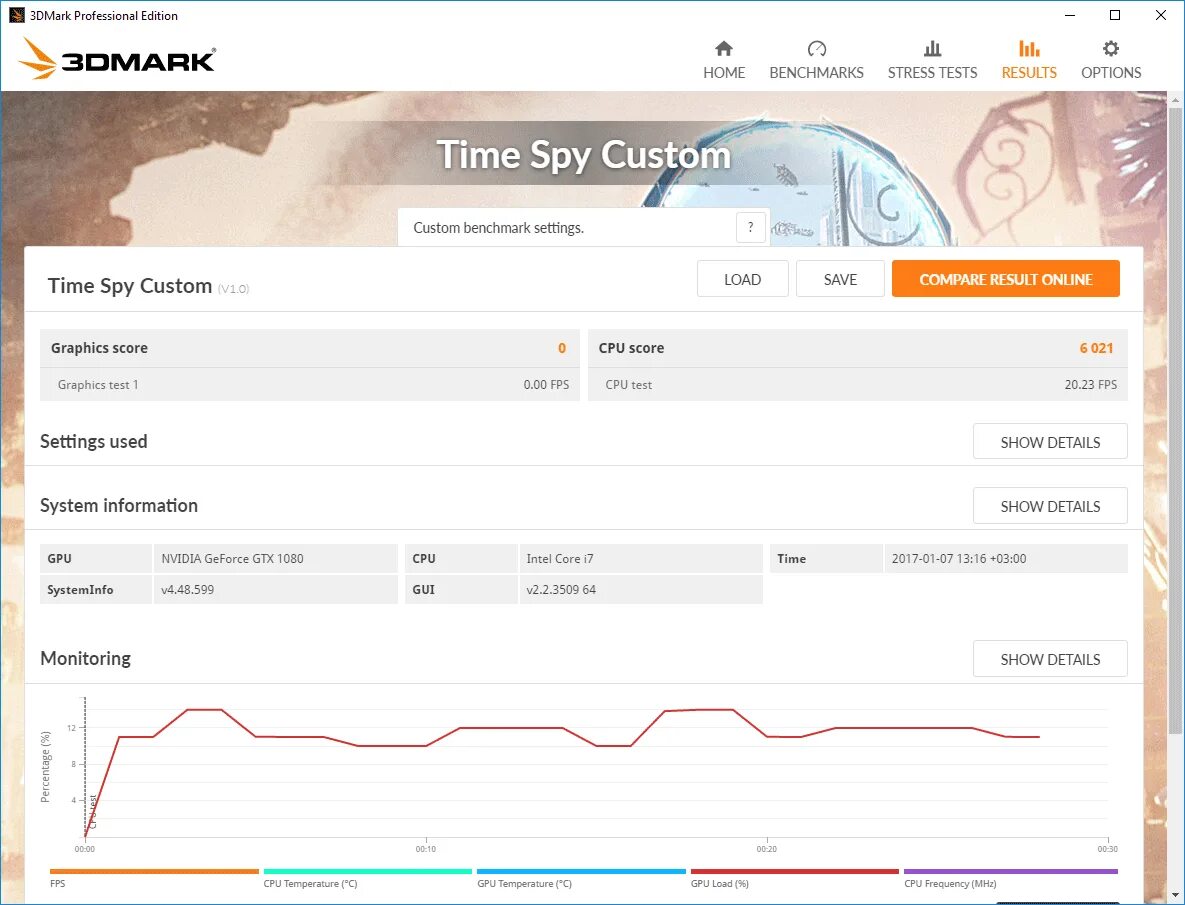Screen dimensions: 1185x905
Task: Click the scrollbar up arrow
Action: [1175, 99]
